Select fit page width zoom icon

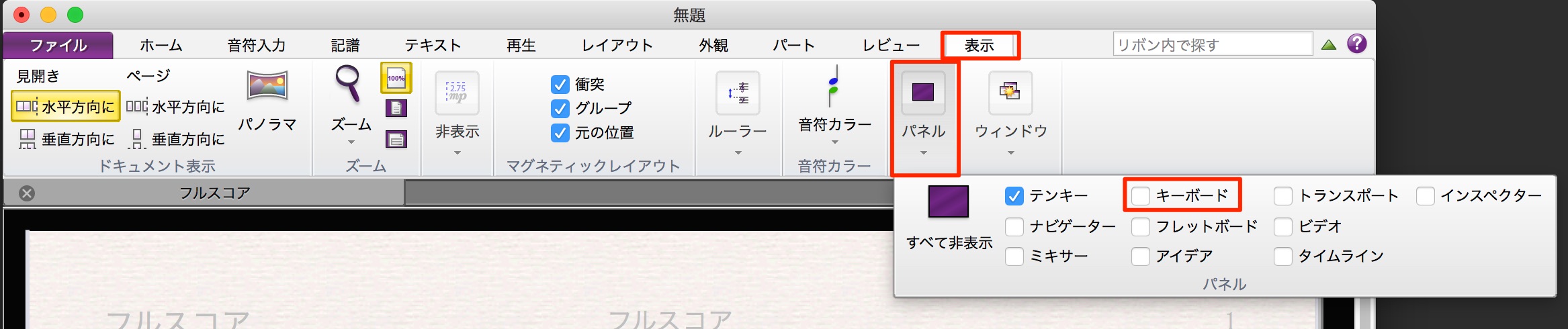396,139
